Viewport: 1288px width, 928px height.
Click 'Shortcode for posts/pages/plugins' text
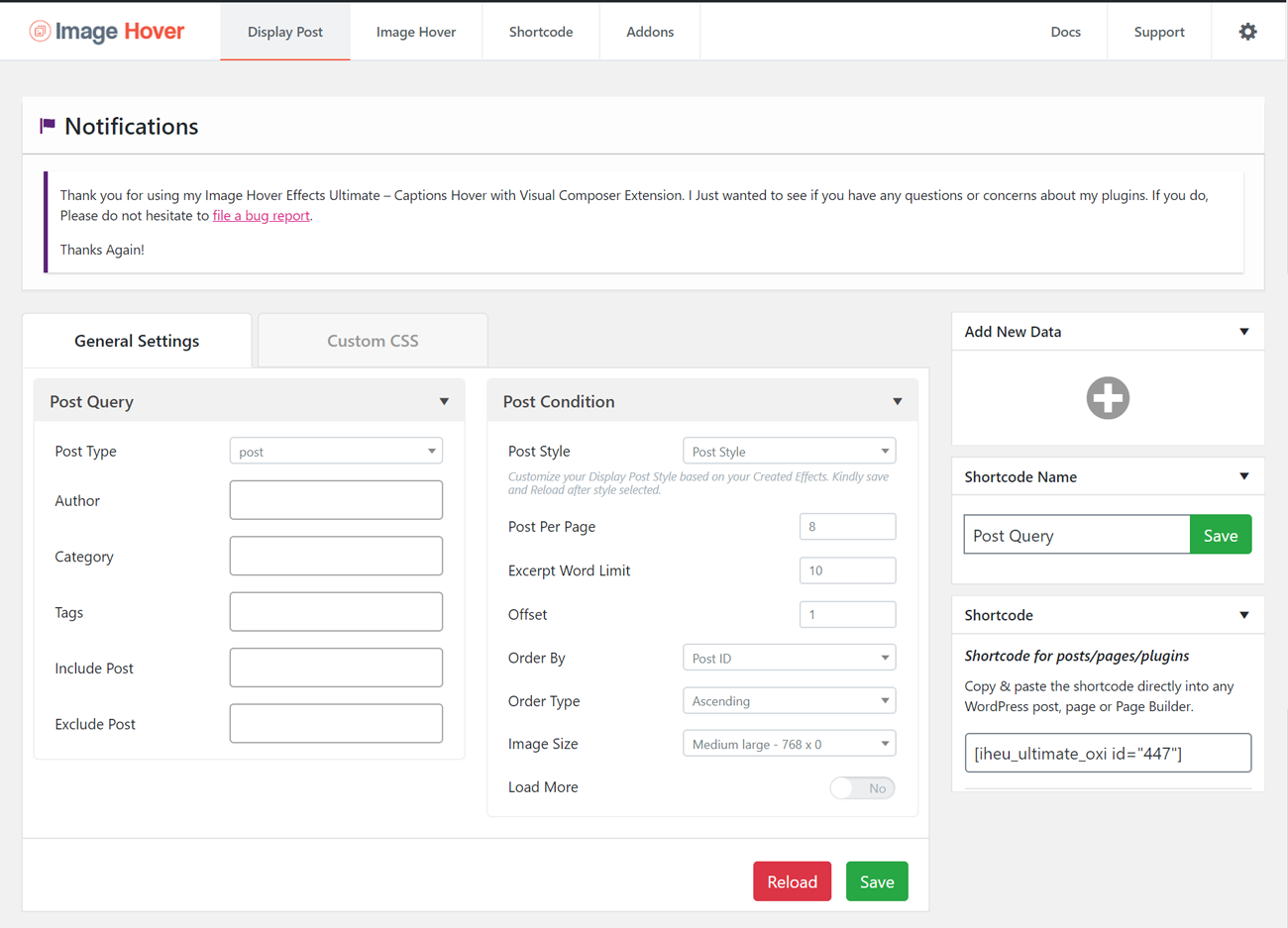coord(1077,656)
